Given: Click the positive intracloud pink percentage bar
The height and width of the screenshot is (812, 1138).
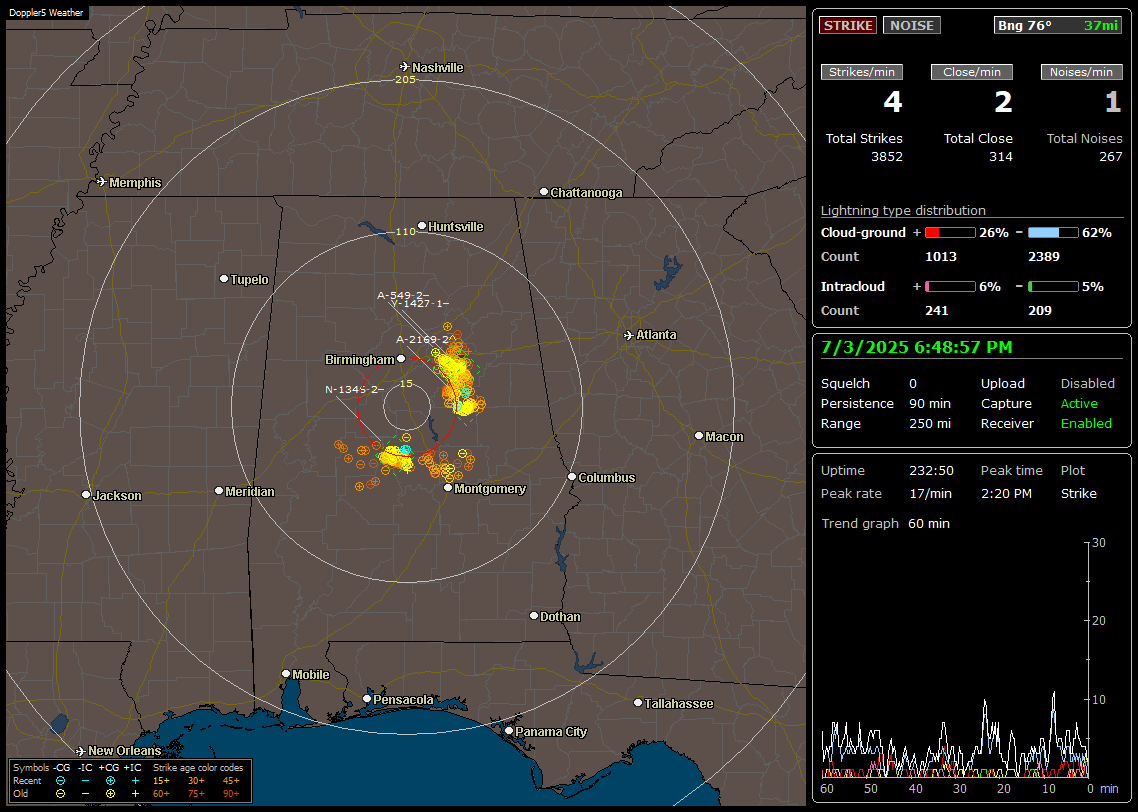Looking at the screenshot, I should (950, 287).
